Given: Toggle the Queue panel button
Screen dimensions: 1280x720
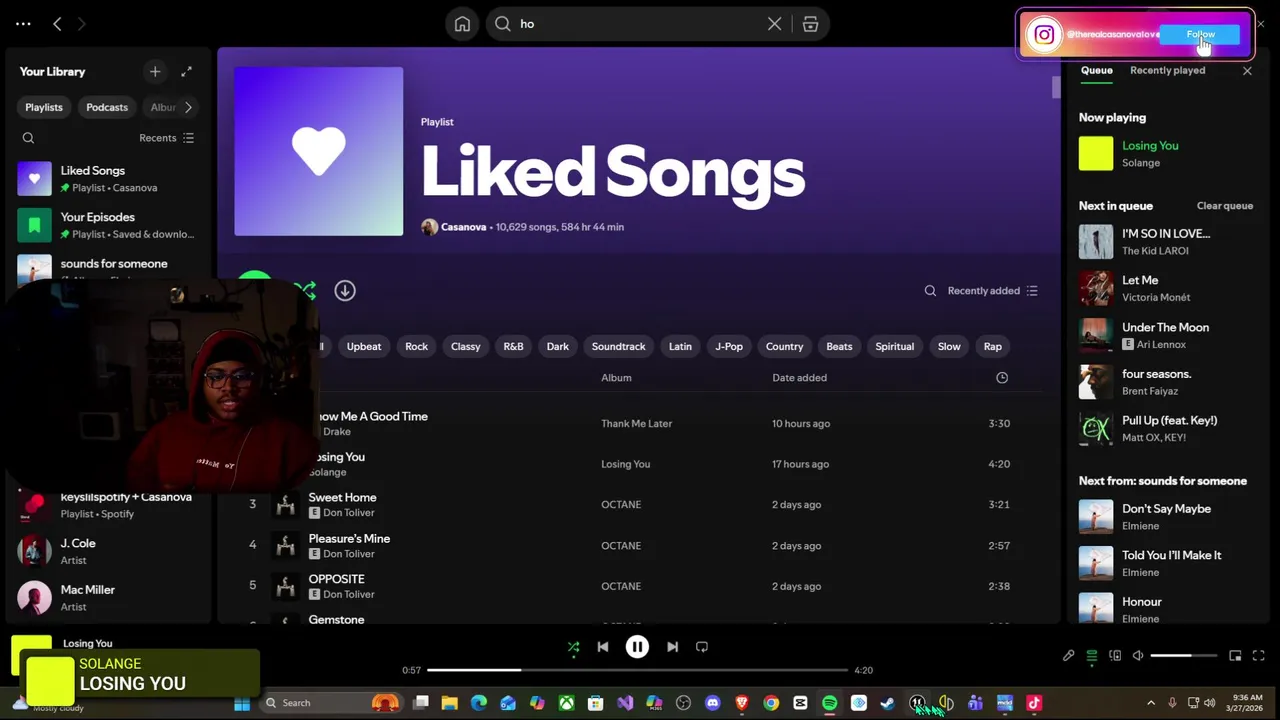Looking at the screenshot, I should click(x=1091, y=656).
